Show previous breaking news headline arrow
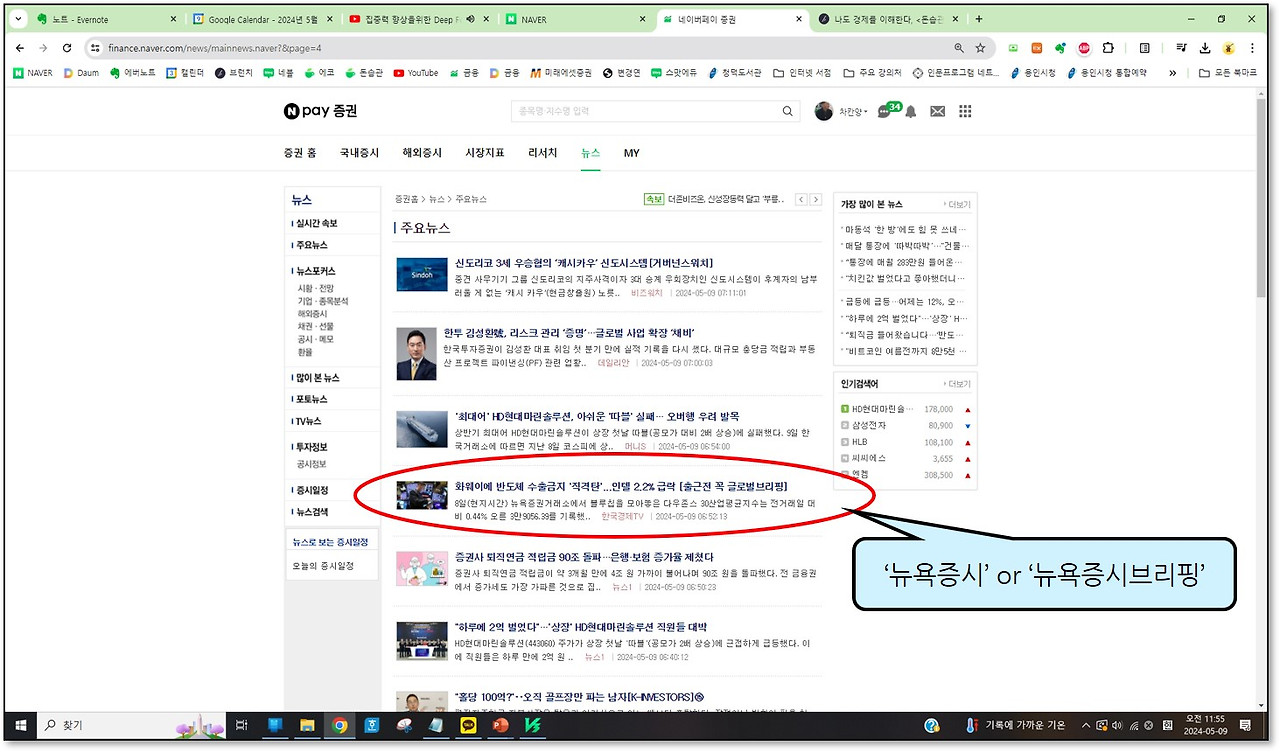 click(801, 200)
